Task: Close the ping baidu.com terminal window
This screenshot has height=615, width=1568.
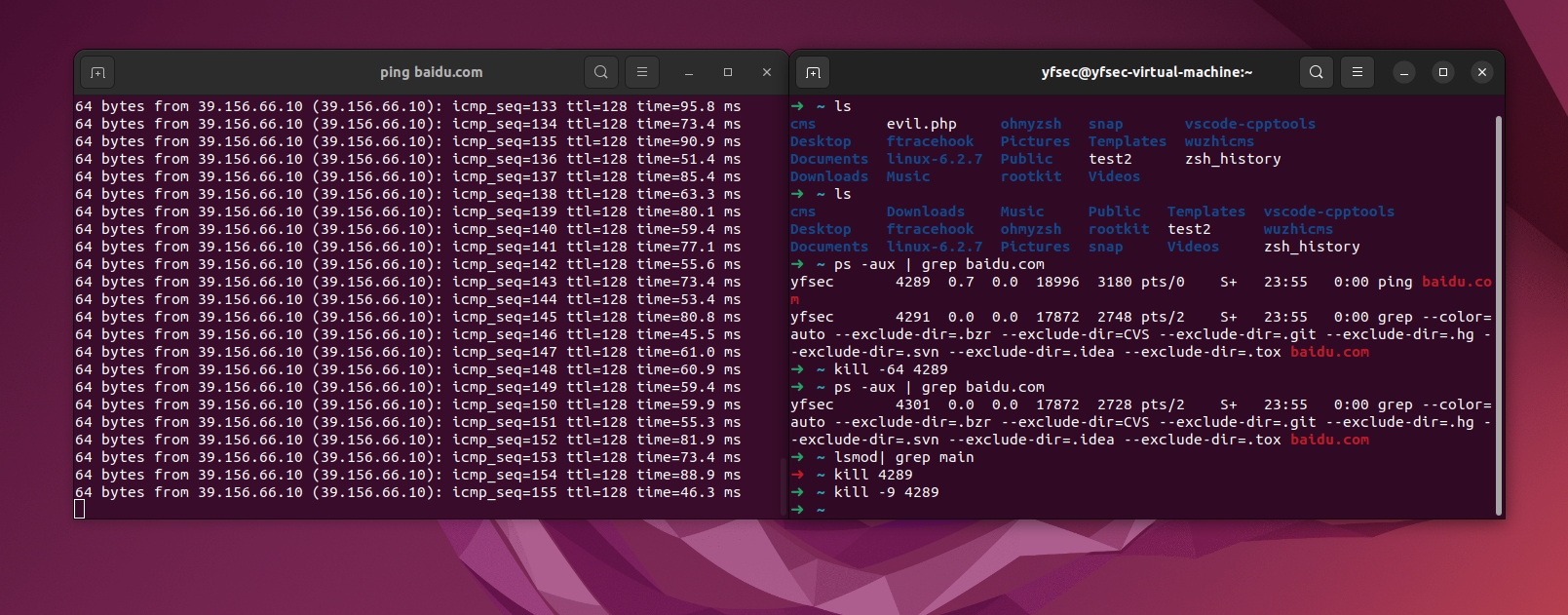Action: (767, 72)
